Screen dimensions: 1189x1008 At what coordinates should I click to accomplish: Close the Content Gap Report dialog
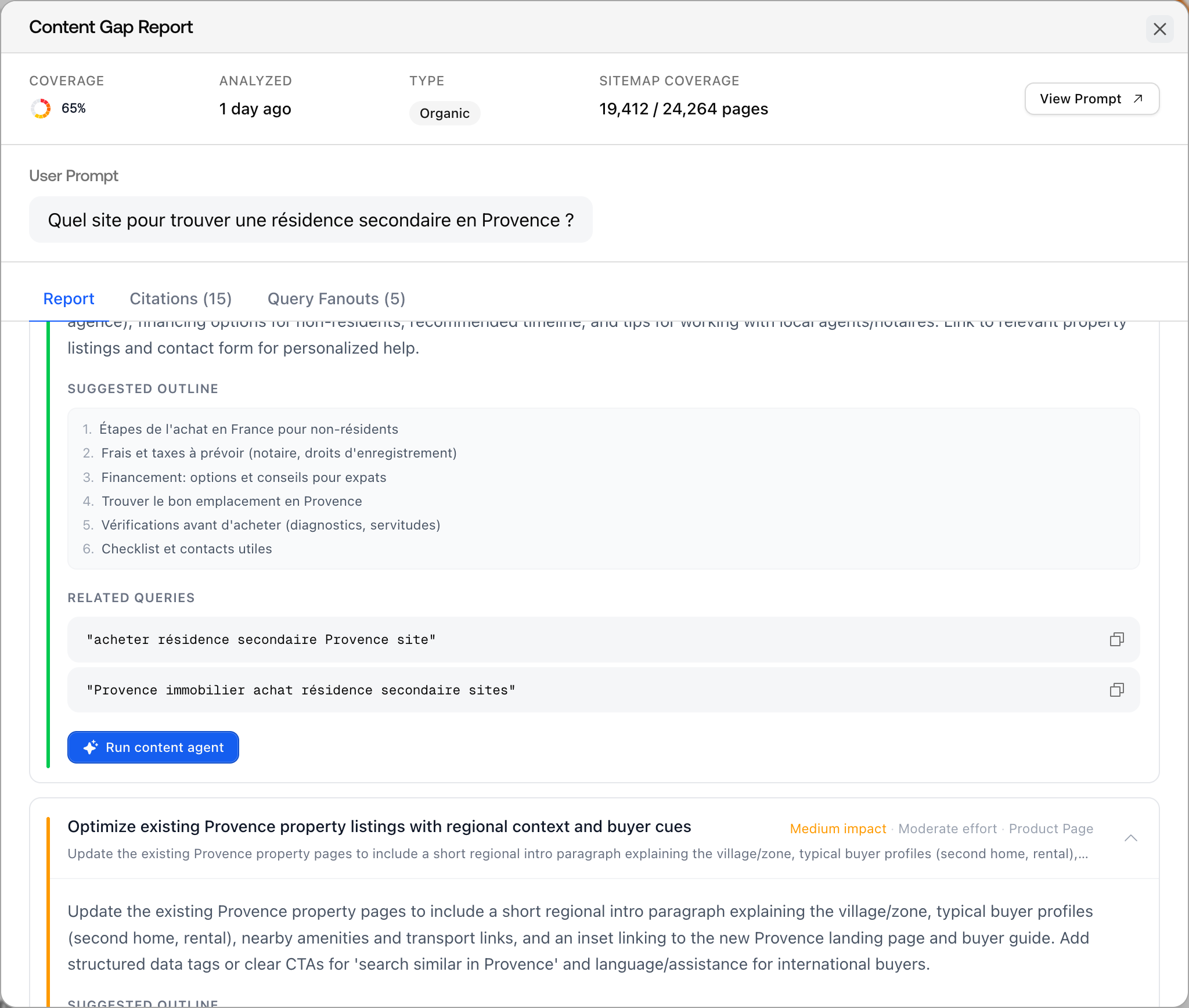[x=1159, y=29]
